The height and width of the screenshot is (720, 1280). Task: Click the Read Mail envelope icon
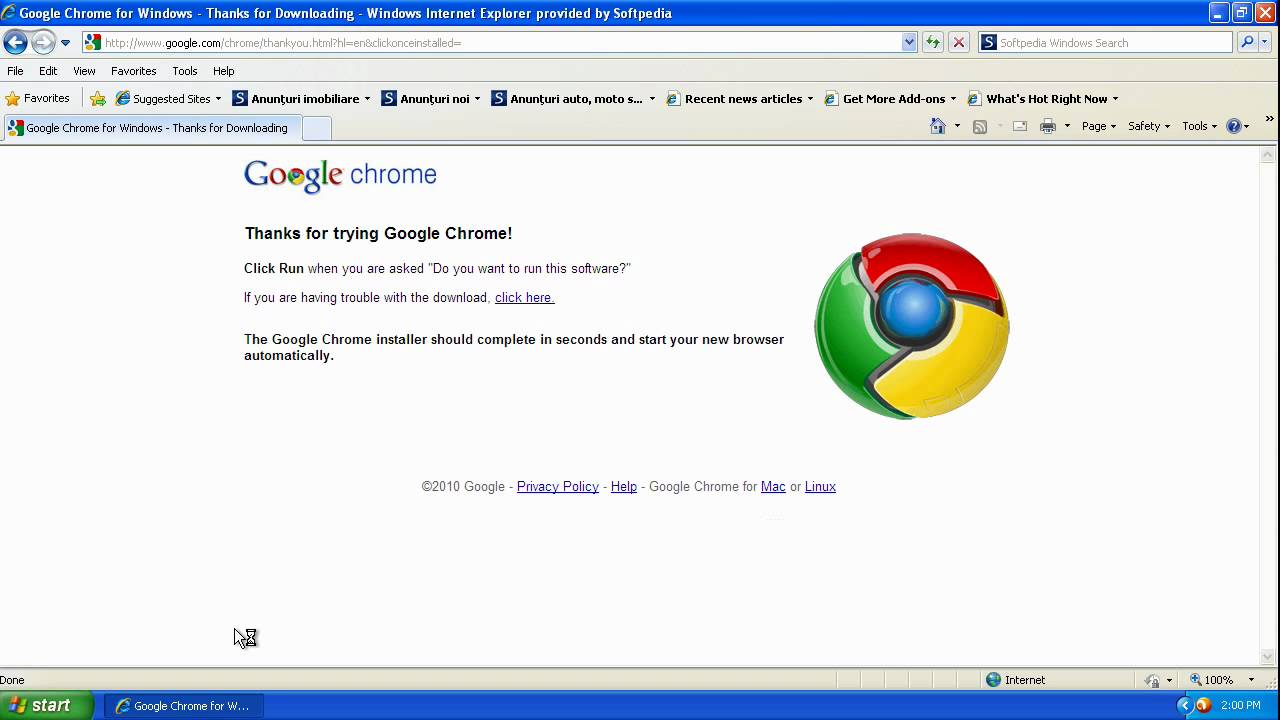coord(1020,126)
